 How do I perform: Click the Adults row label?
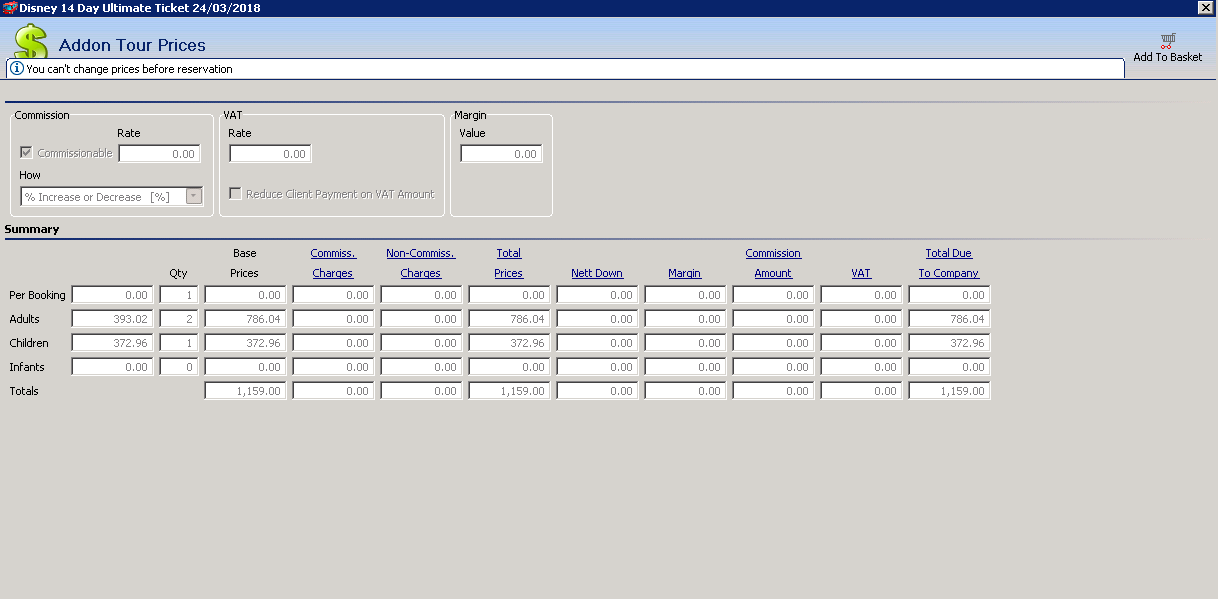[24, 319]
